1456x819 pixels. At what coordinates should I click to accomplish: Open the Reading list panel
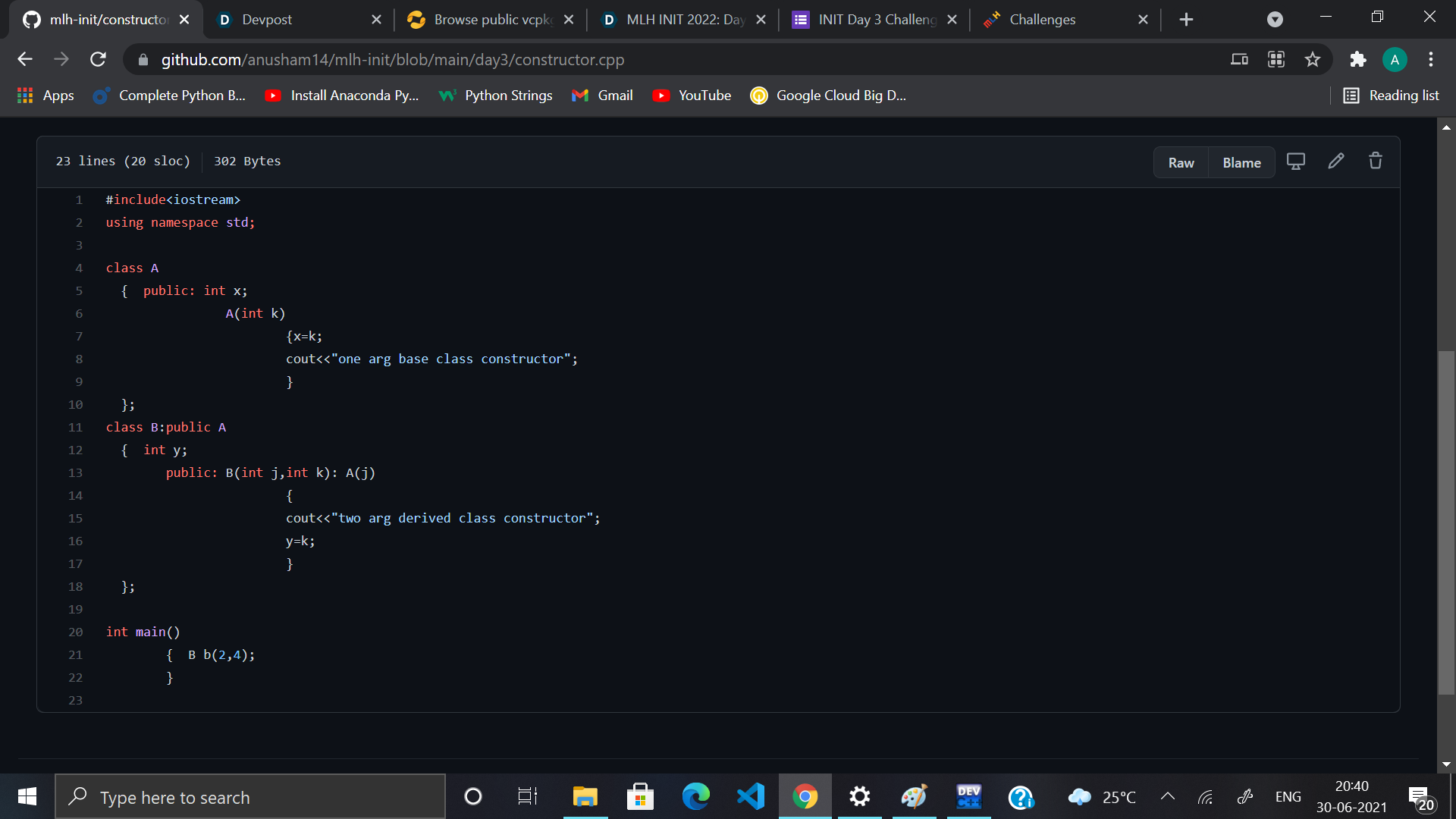coord(1391,96)
